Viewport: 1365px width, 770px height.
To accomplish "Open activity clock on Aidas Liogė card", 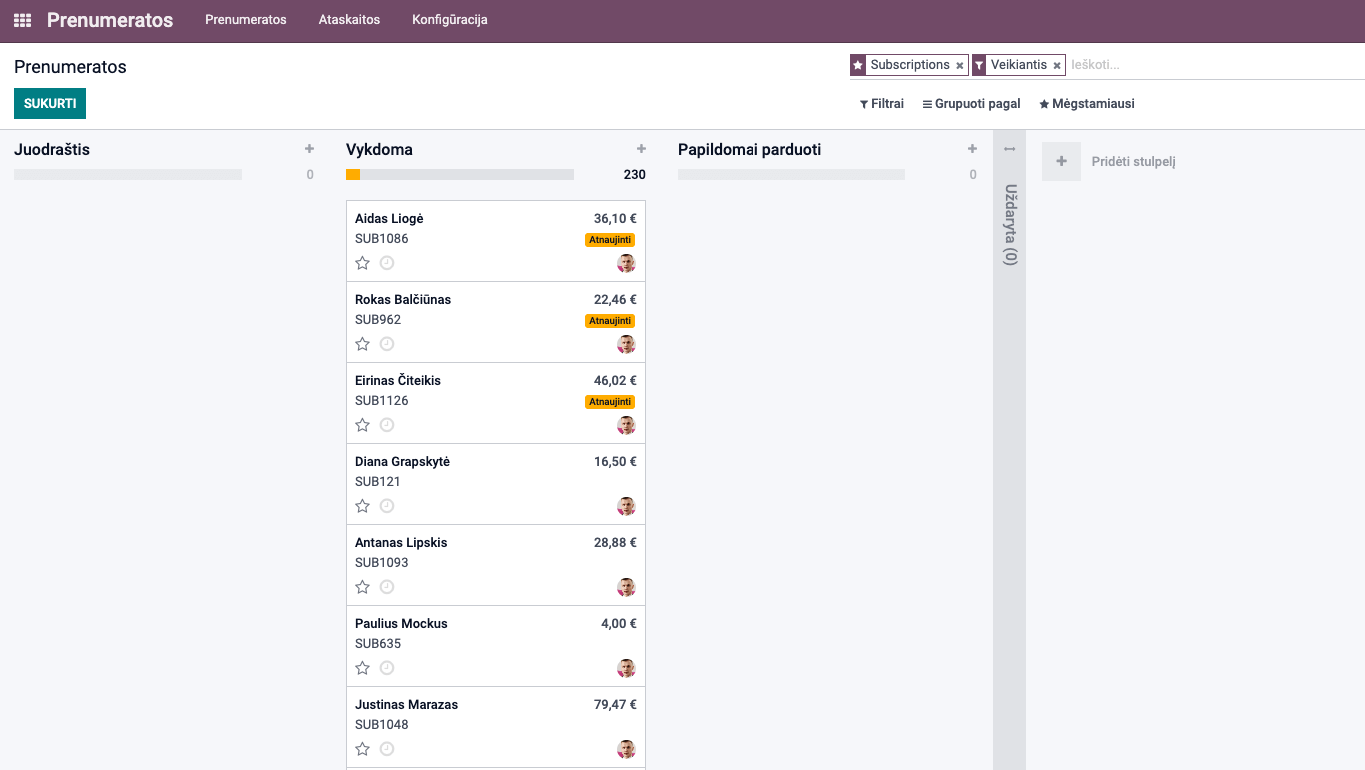I will click(387, 263).
